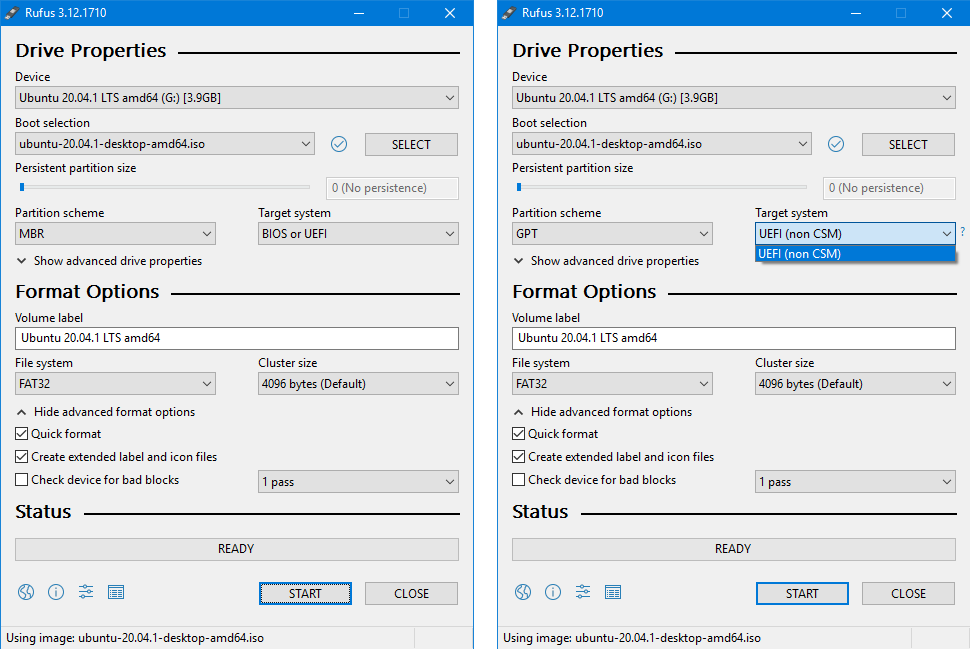Image resolution: width=970 pixels, height=650 pixels.
Task: Open settings sliders icon in right Rufus window
Action: tap(583, 592)
